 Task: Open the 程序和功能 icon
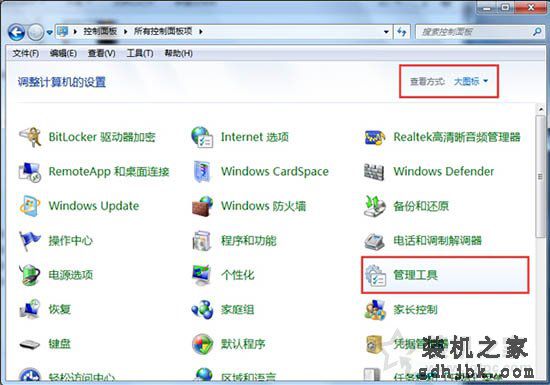(x=202, y=241)
